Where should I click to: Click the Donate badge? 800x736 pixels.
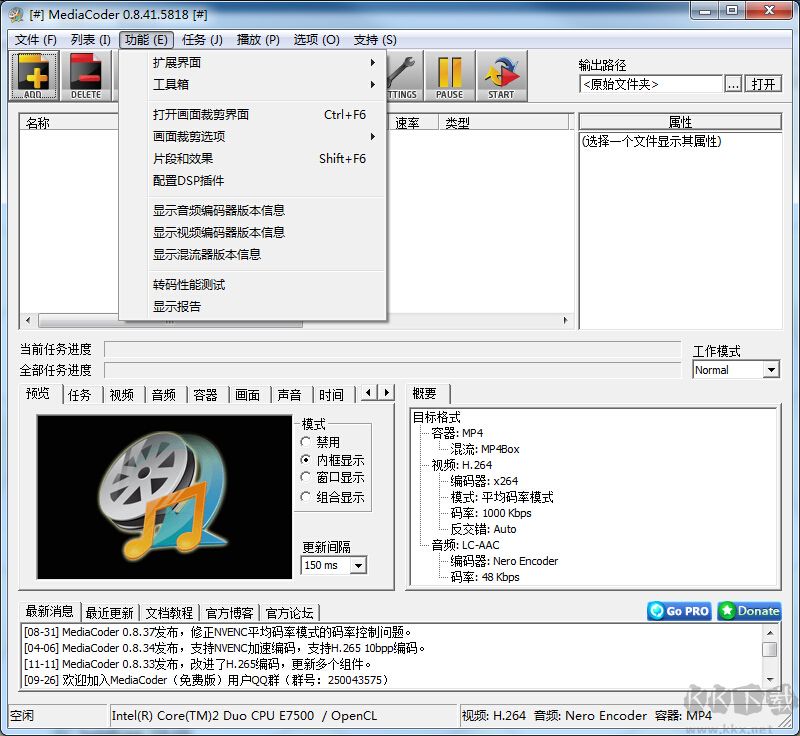click(x=748, y=611)
